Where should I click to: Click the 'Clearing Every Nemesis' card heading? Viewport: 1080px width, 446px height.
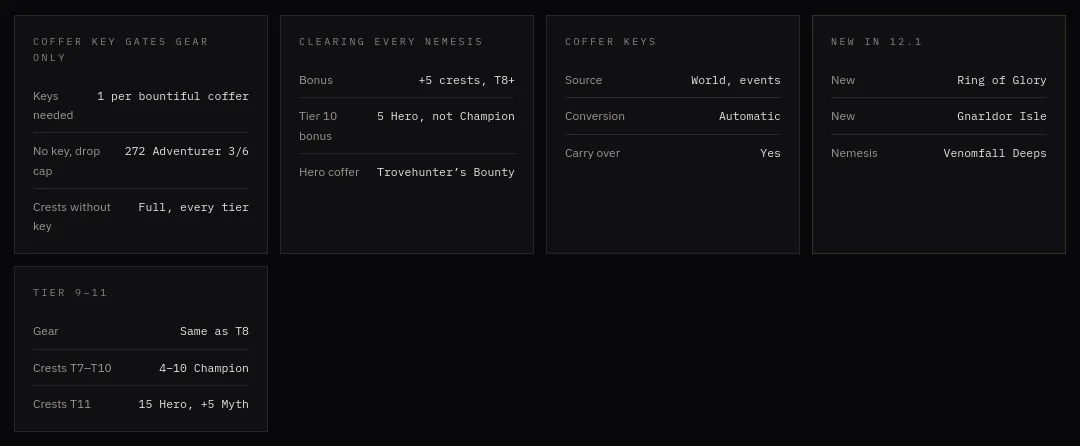(391, 41)
